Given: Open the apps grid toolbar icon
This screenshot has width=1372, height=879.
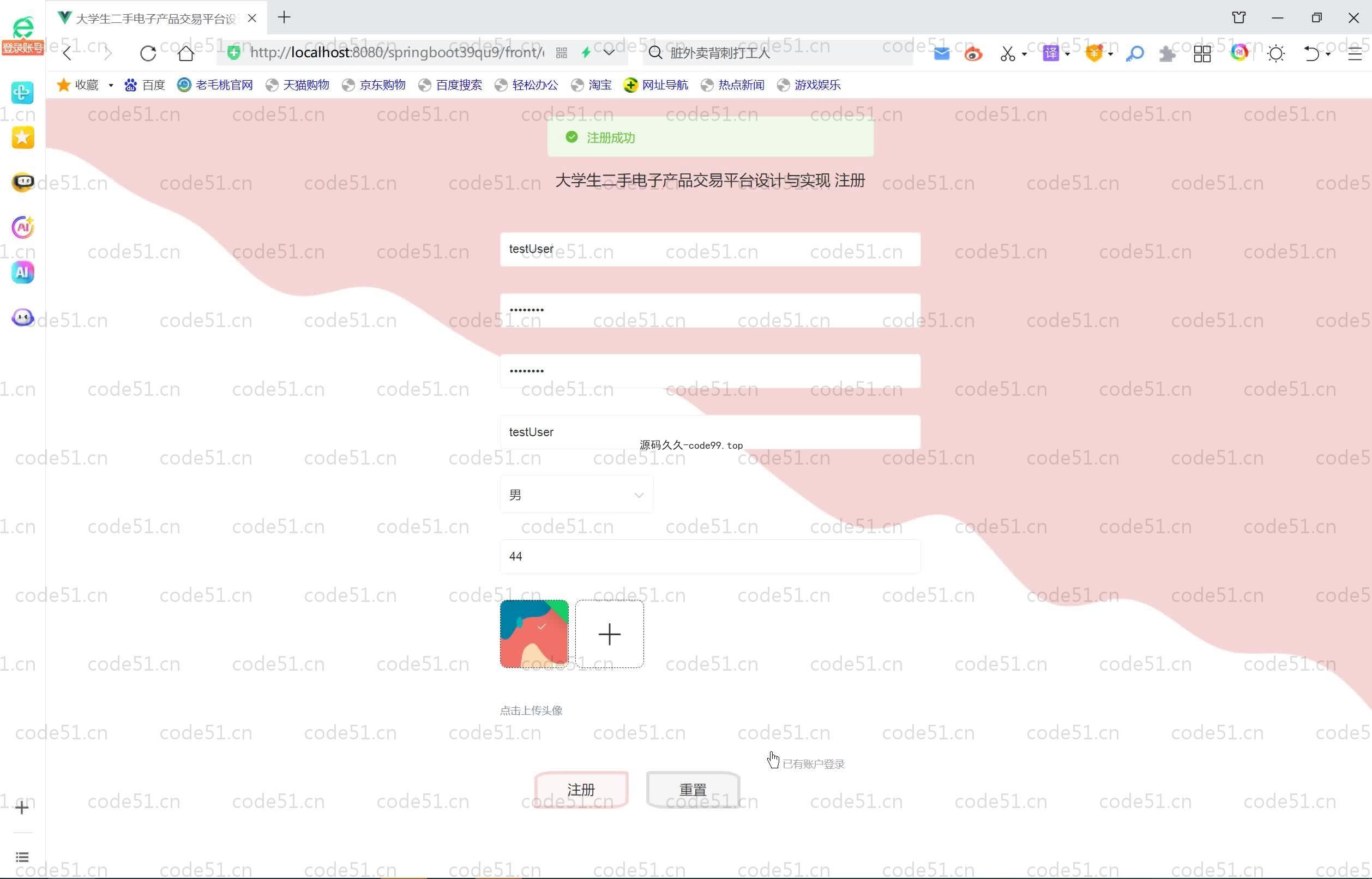Looking at the screenshot, I should (x=1202, y=53).
